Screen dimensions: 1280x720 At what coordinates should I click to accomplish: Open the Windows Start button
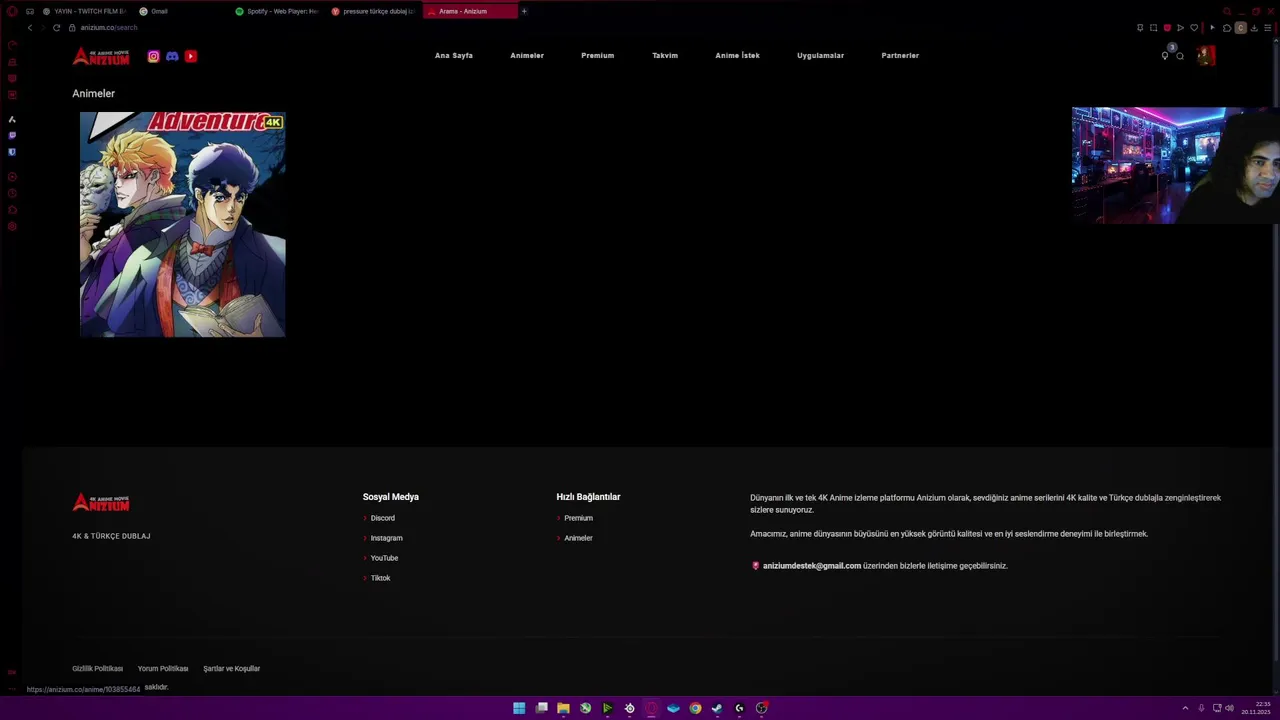tap(519, 708)
